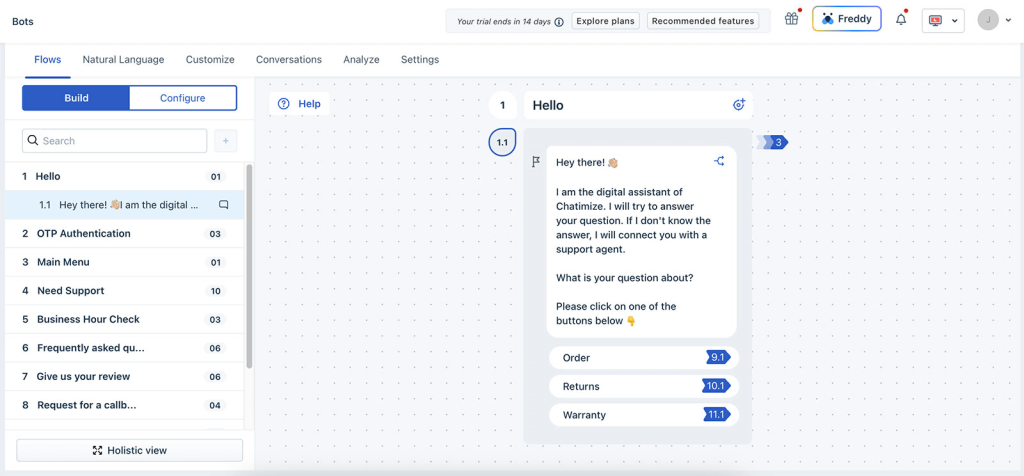The image size is (1024, 476).
Task: Expand the OTP Authentication flow
Action: click(x=84, y=234)
